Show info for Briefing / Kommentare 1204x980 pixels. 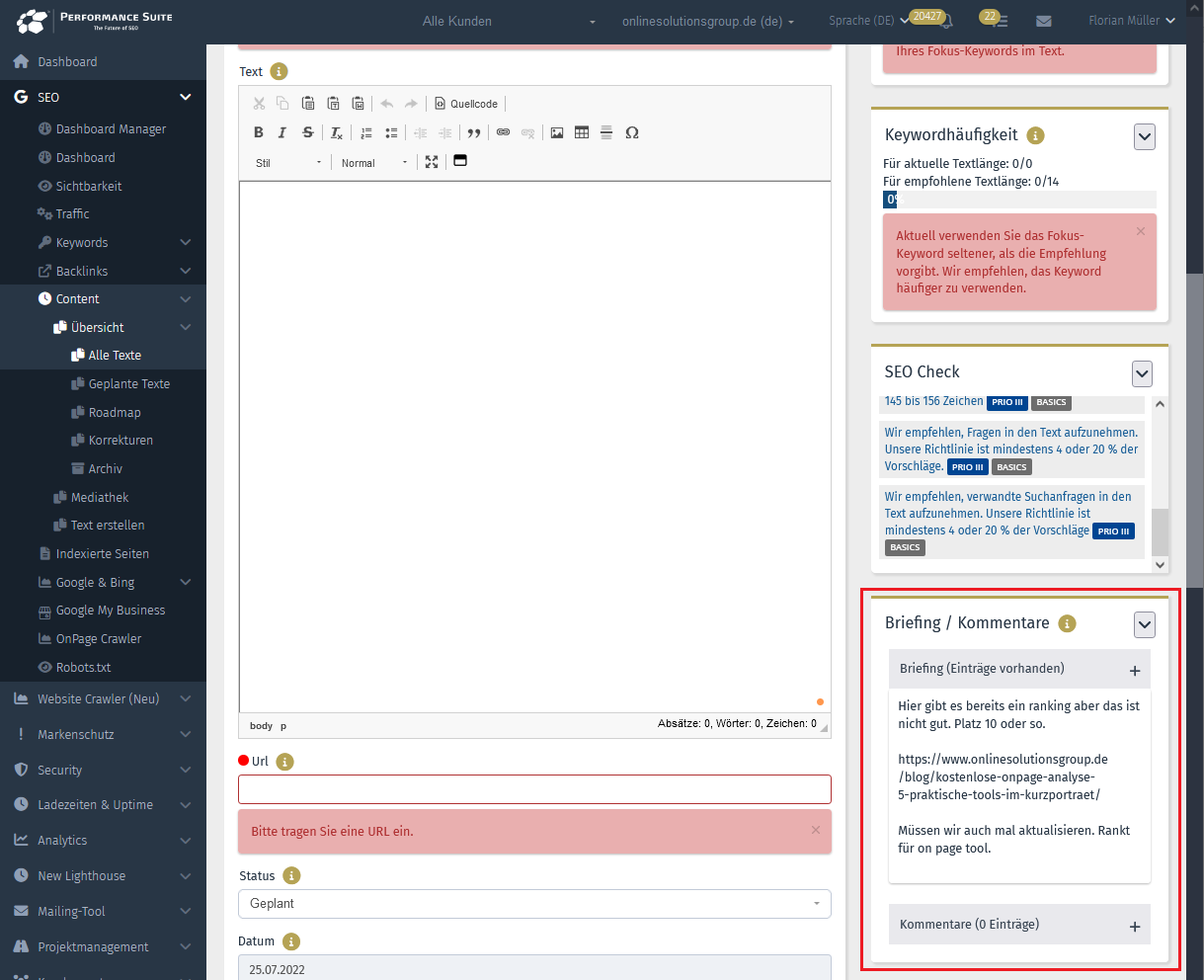point(1067,623)
